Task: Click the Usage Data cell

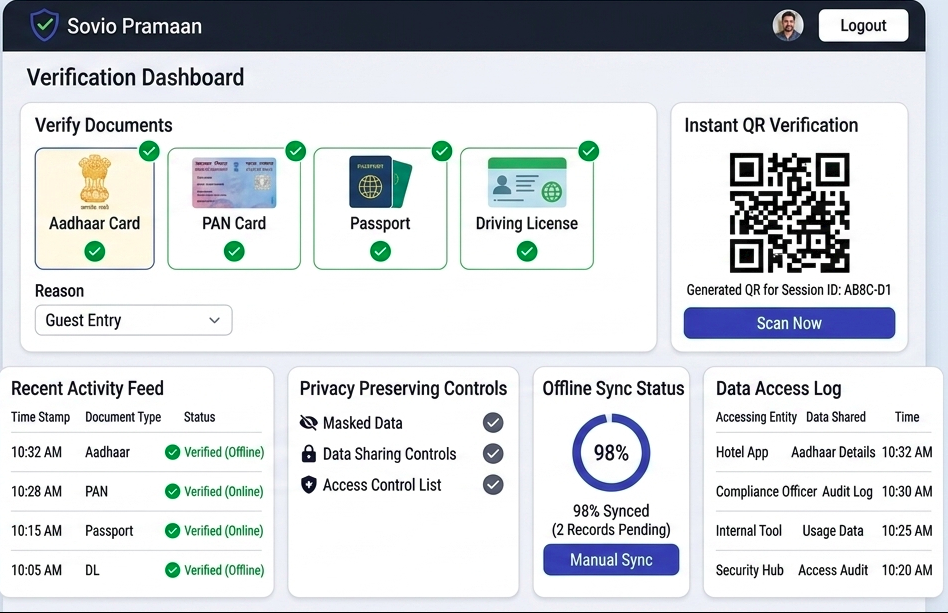Action: coord(833,531)
